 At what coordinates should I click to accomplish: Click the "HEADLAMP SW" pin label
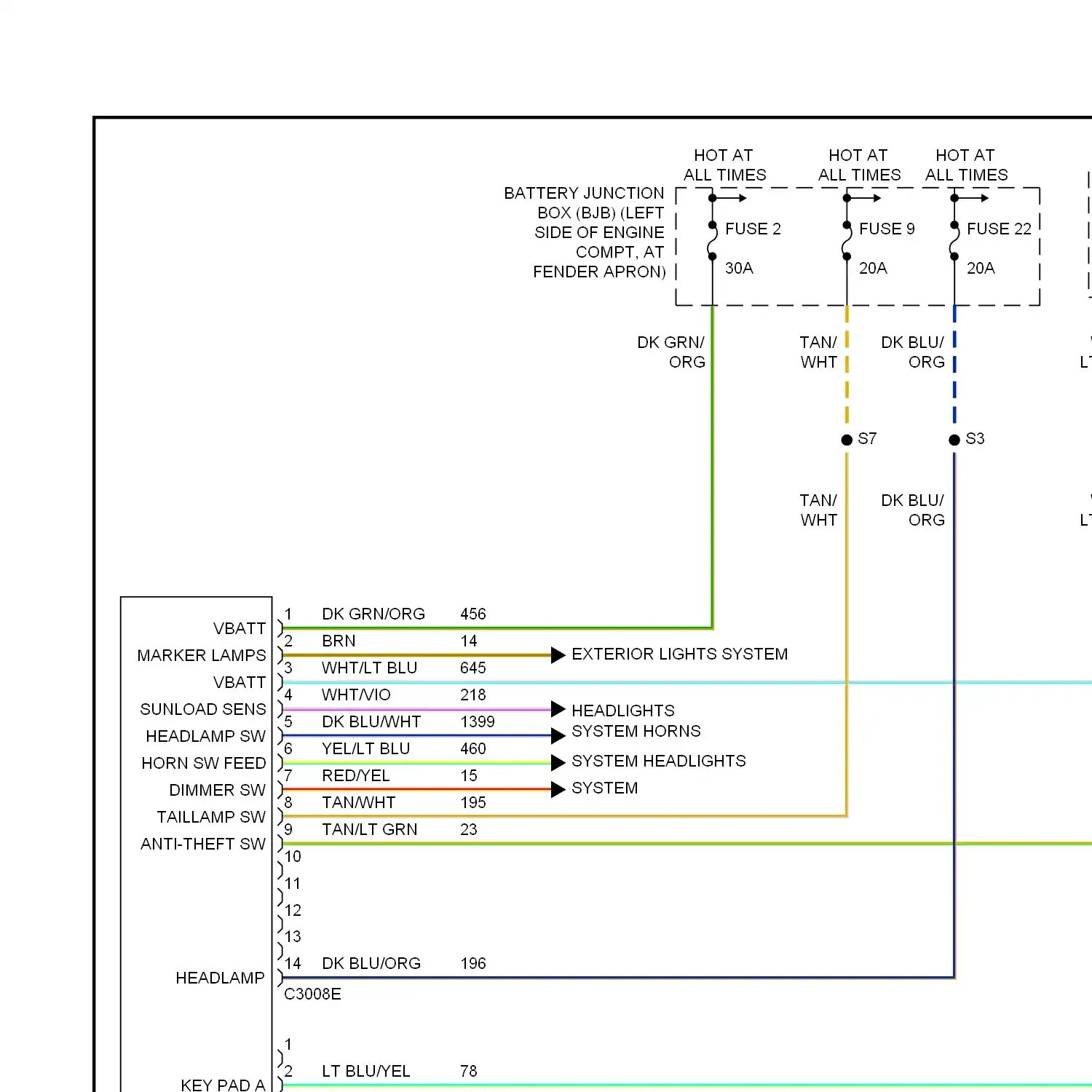[x=206, y=736]
